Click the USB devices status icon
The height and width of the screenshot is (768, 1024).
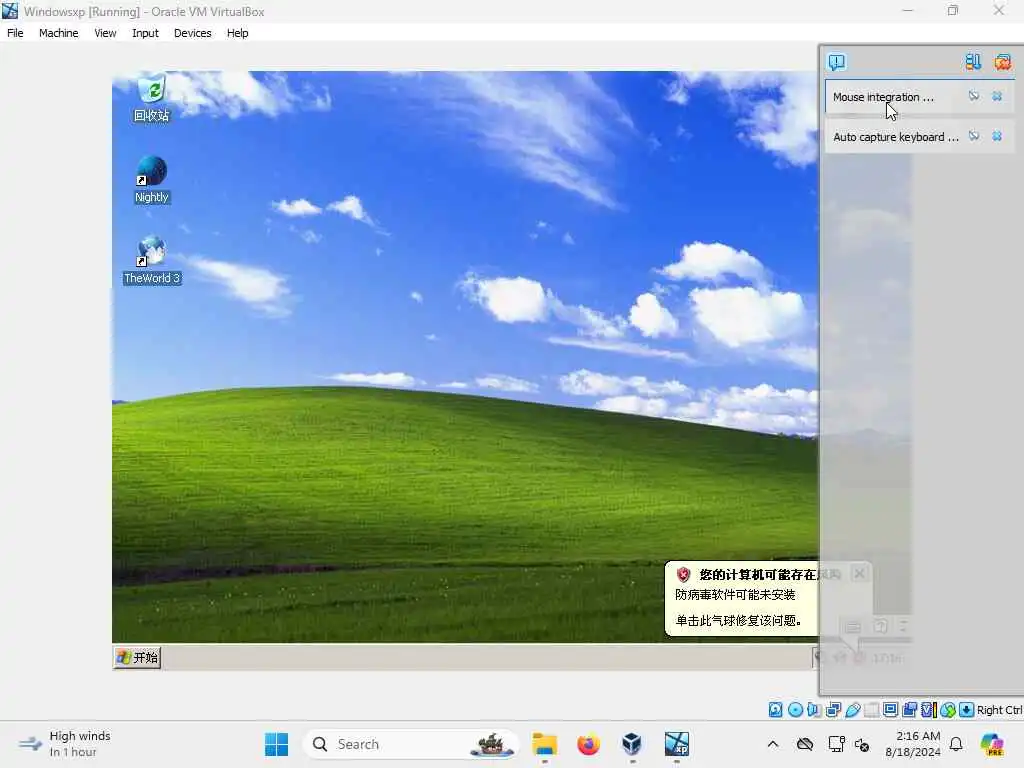pos(853,710)
